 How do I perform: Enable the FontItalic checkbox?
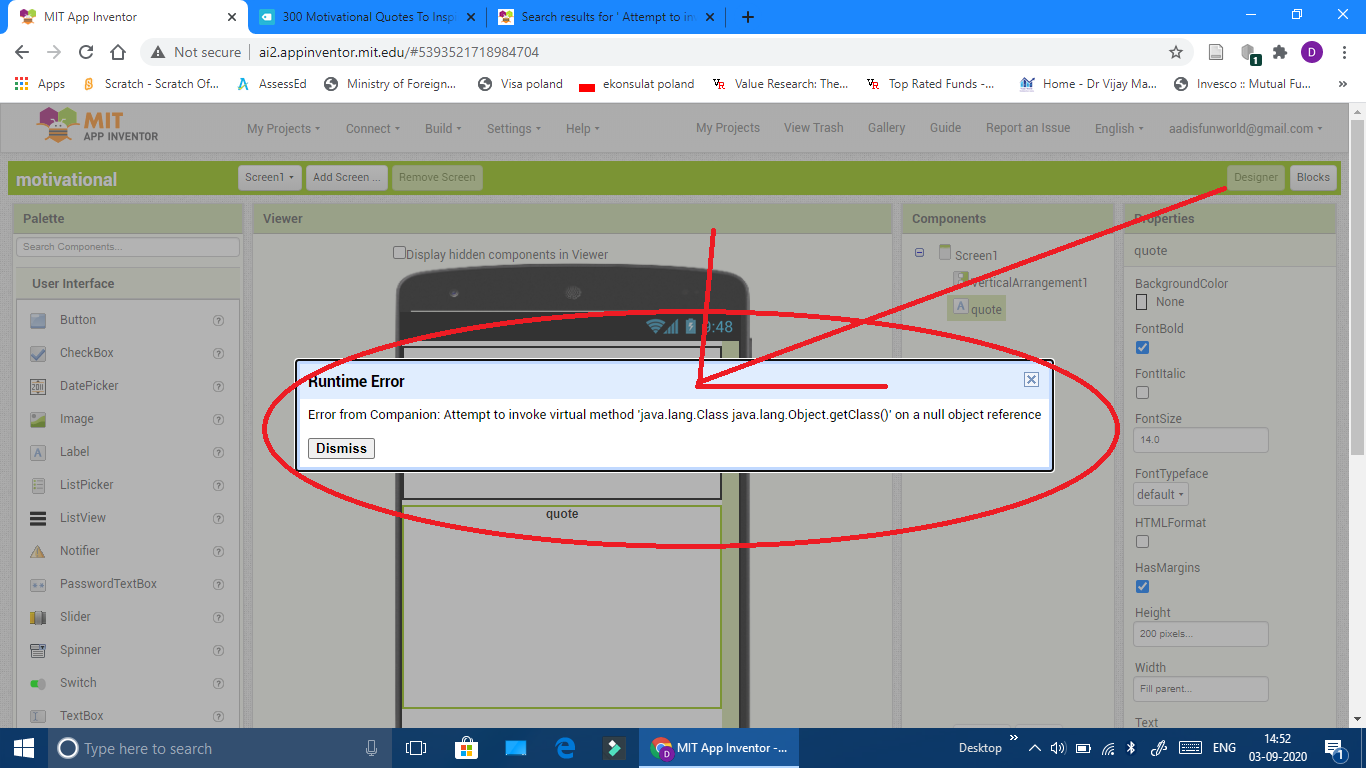(1143, 392)
